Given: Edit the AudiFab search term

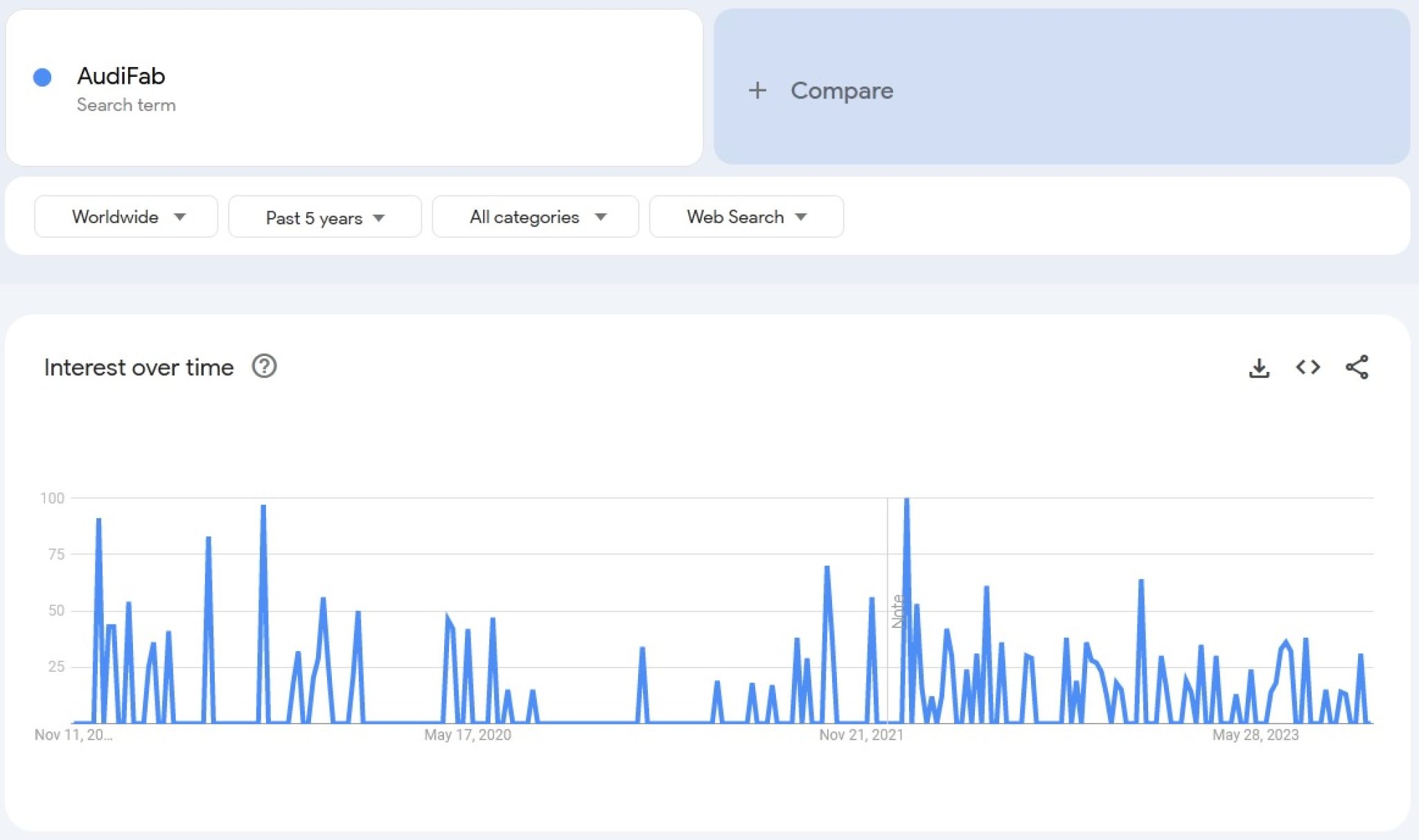Looking at the screenshot, I should click(354, 87).
